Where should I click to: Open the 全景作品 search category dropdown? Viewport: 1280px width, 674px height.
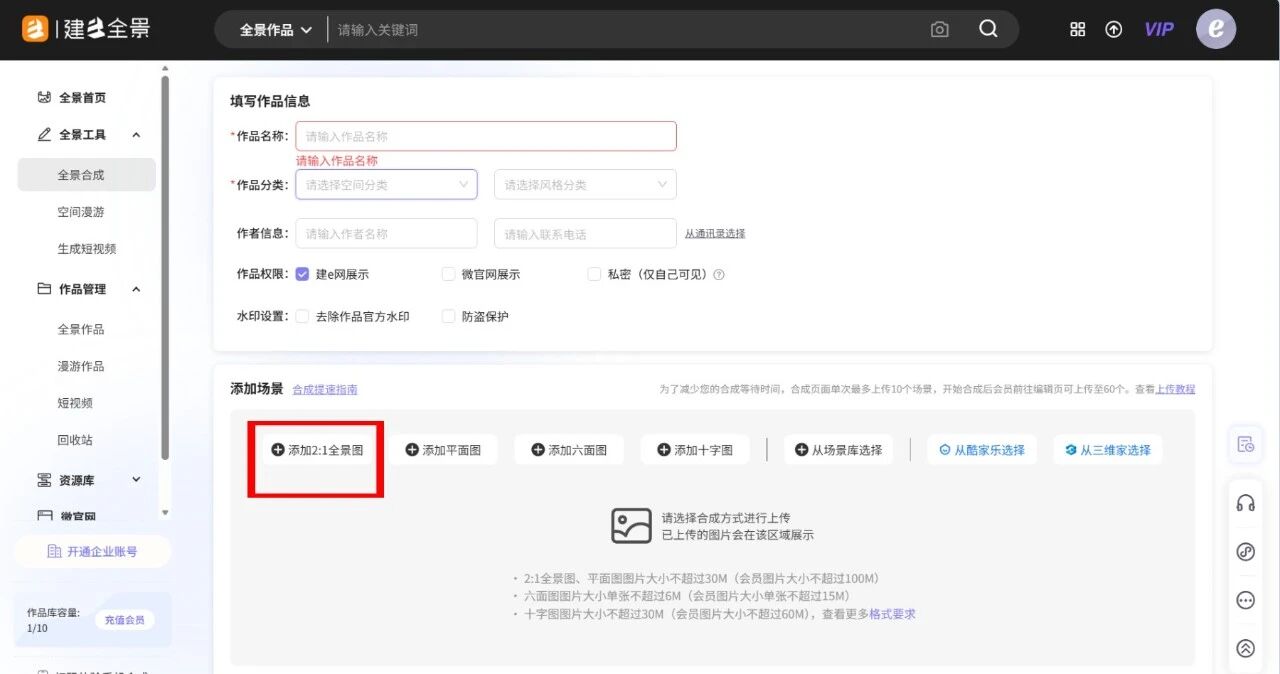(x=270, y=29)
